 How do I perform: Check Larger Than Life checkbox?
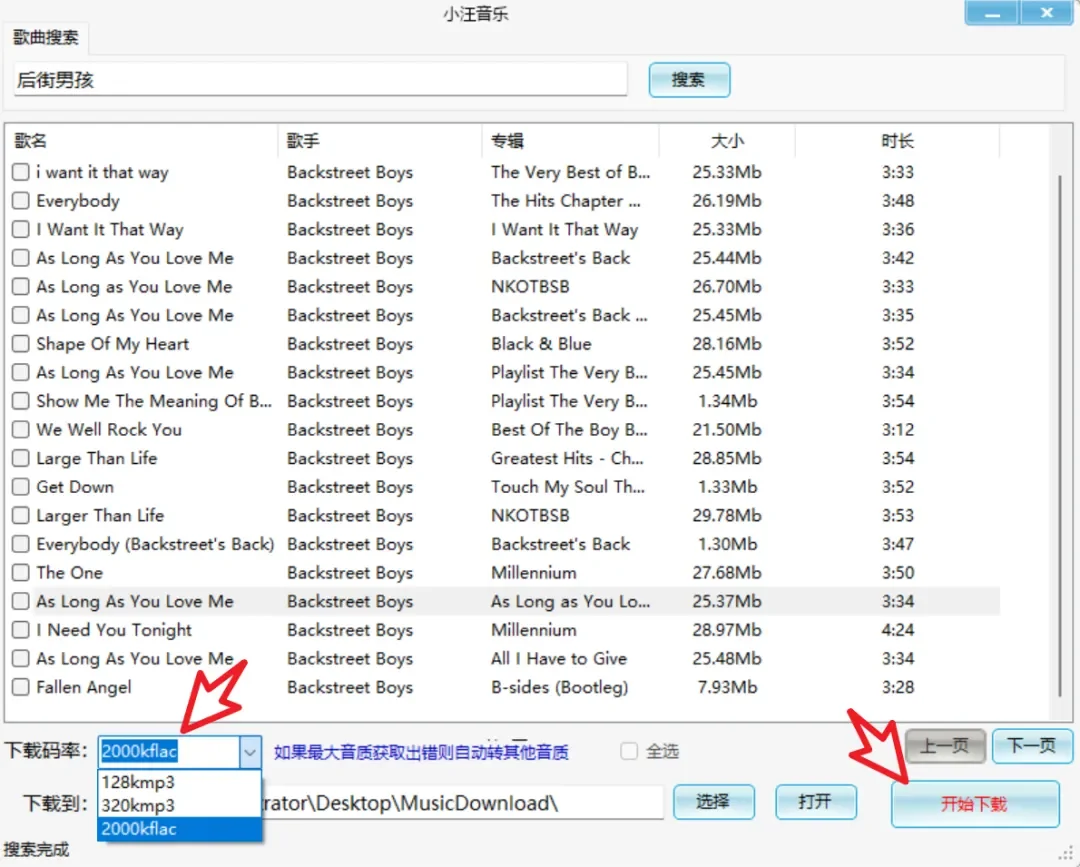[x=21, y=515]
